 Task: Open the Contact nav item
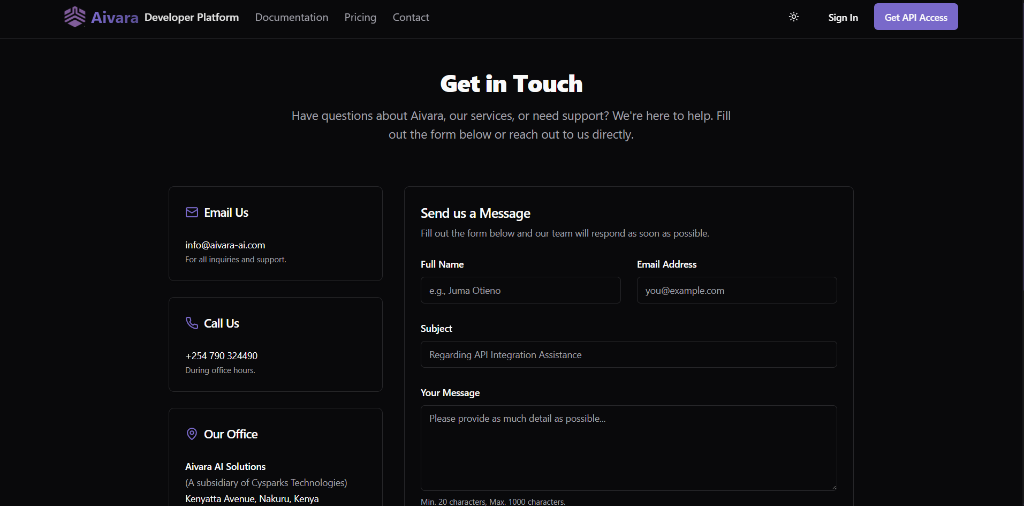[x=411, y=18]
